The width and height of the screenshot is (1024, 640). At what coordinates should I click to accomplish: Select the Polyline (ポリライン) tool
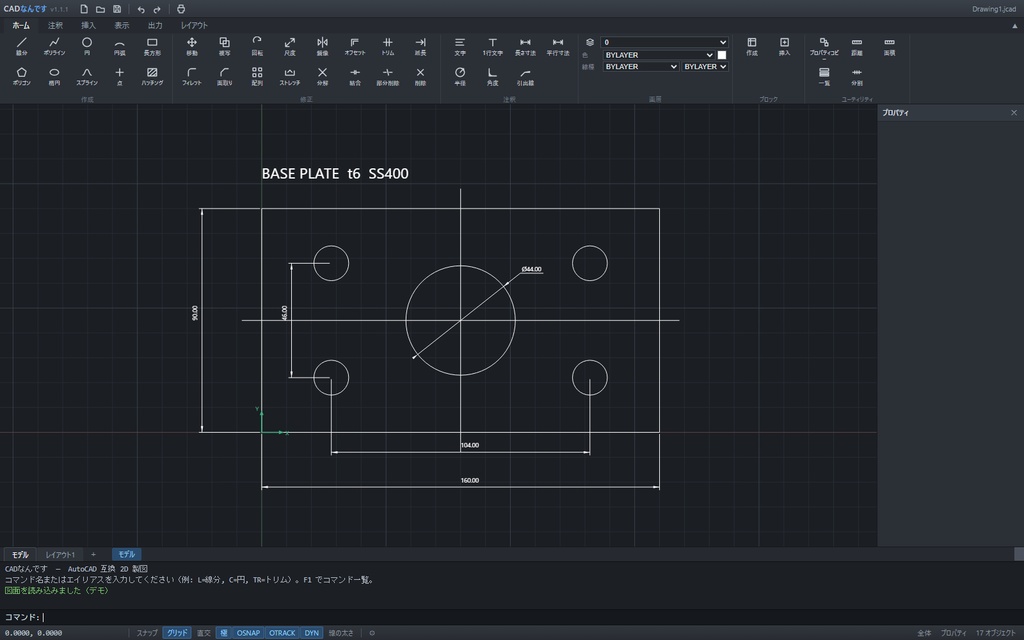(54, 46)
